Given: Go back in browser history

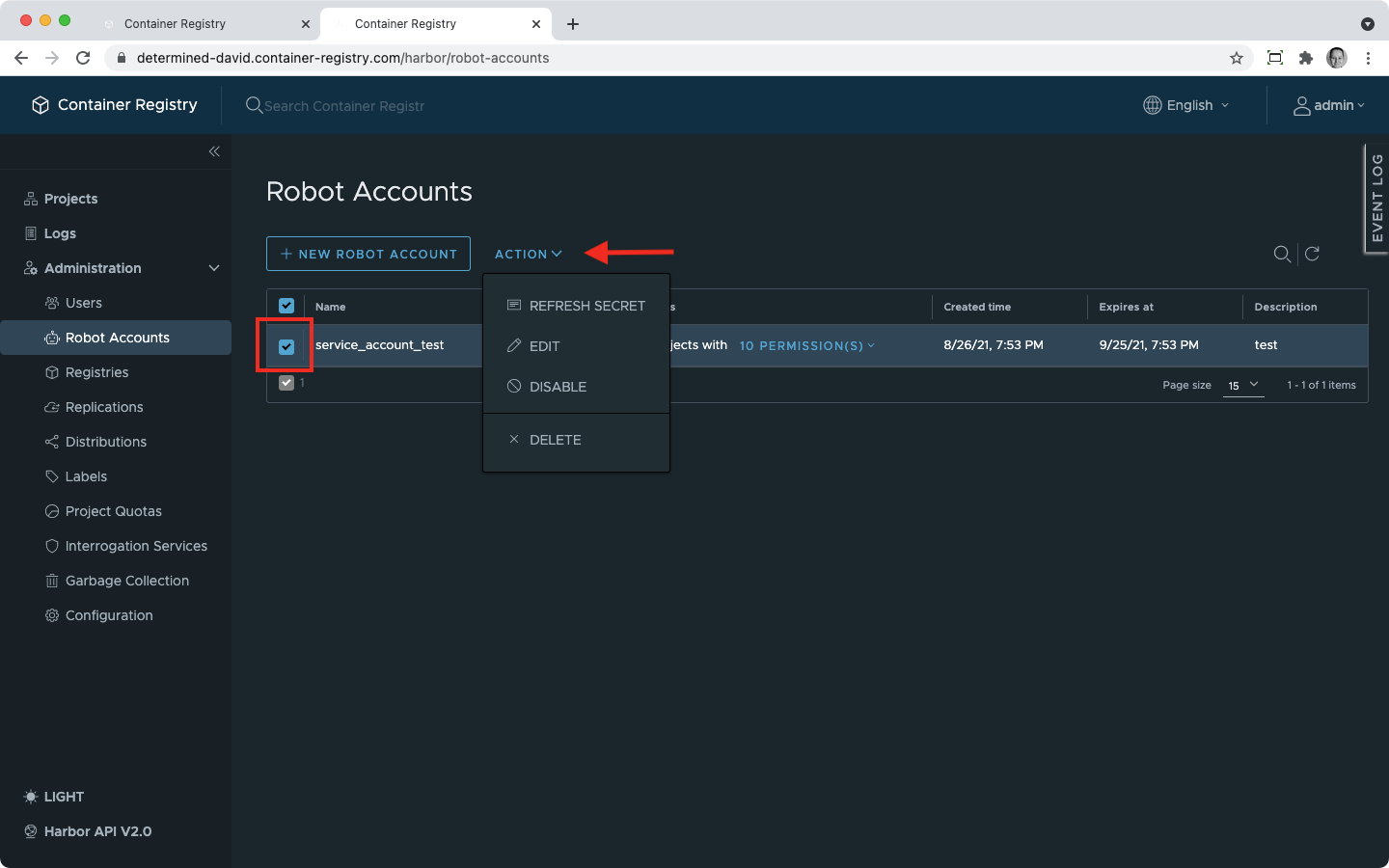Looking at the screenshot, I should (21, 58).
